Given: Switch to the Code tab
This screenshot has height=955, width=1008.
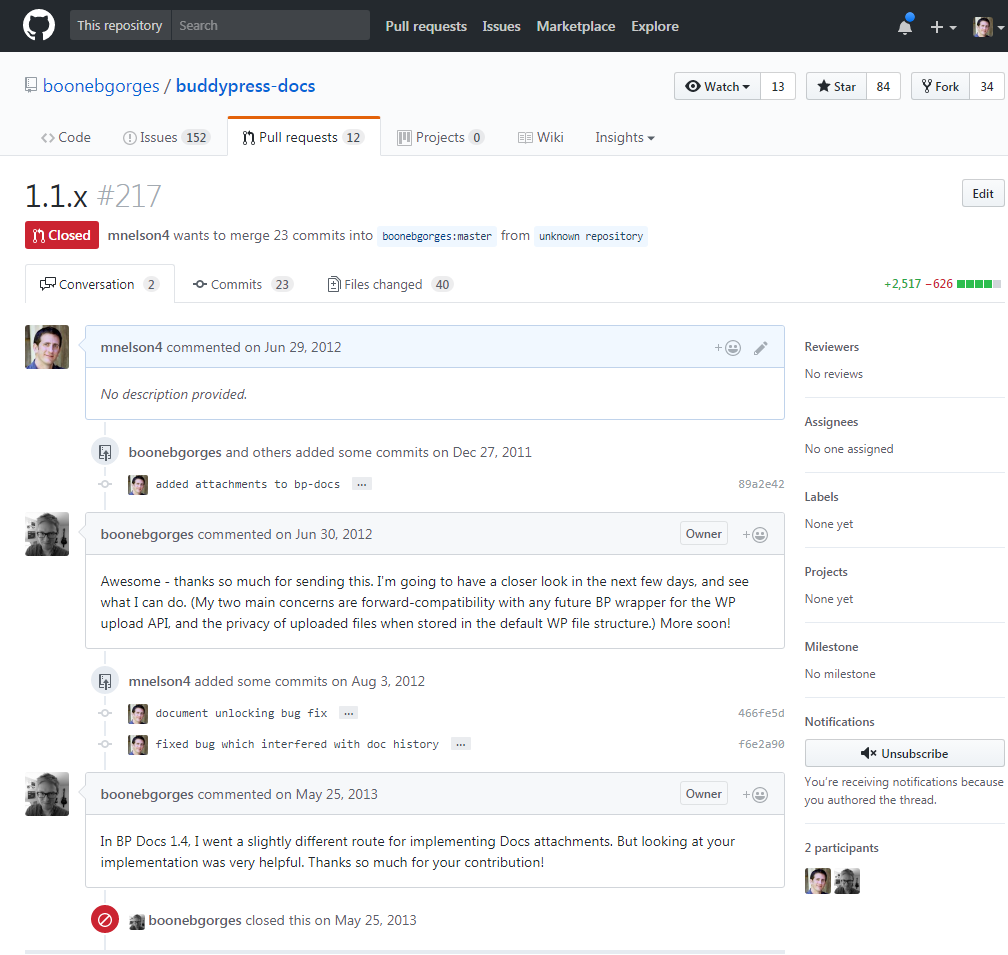Looking at the screenshot, I should [x=66, y=138].
